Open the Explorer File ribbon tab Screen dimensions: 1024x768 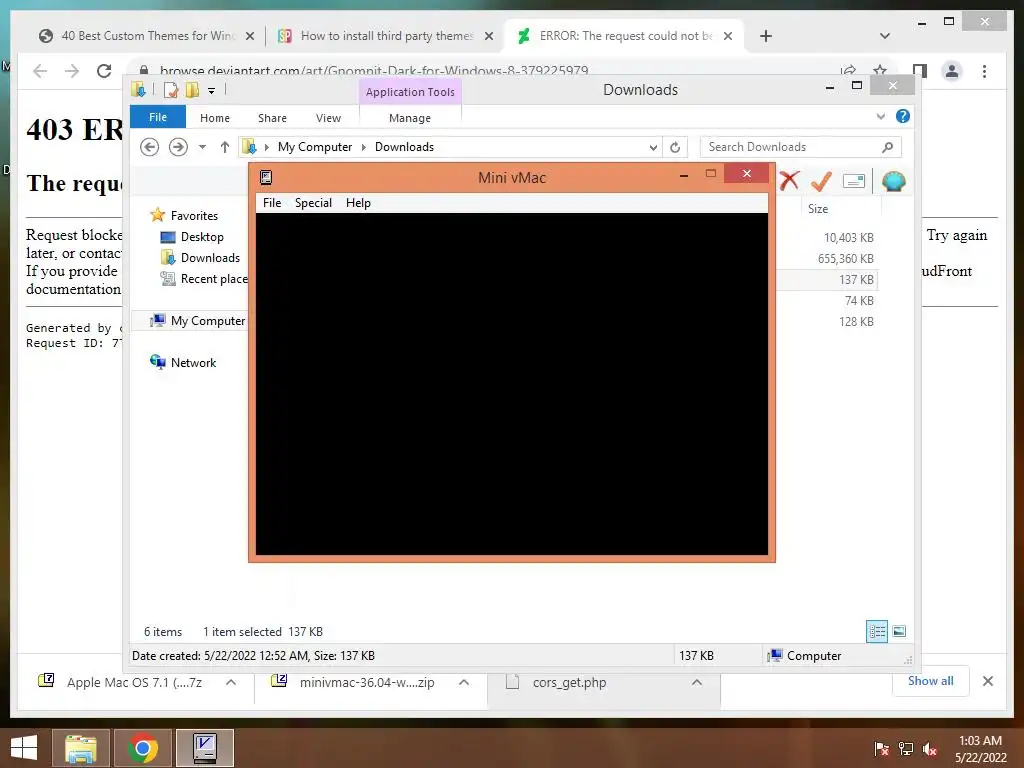coord(158,118)
